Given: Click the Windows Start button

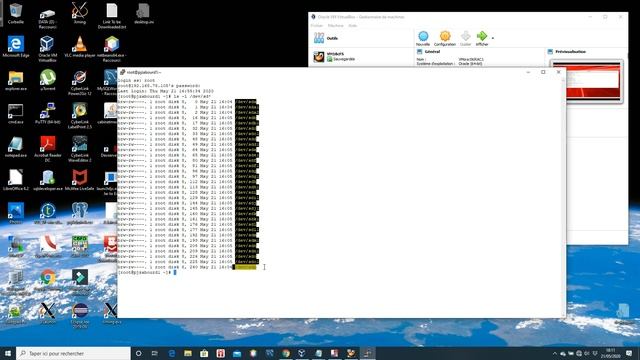Looking at the screenshot, I should (7, 353).
